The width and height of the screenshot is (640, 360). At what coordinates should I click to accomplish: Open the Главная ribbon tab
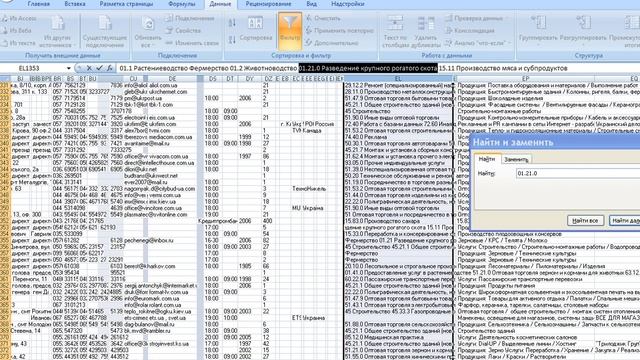coord(38,4)
